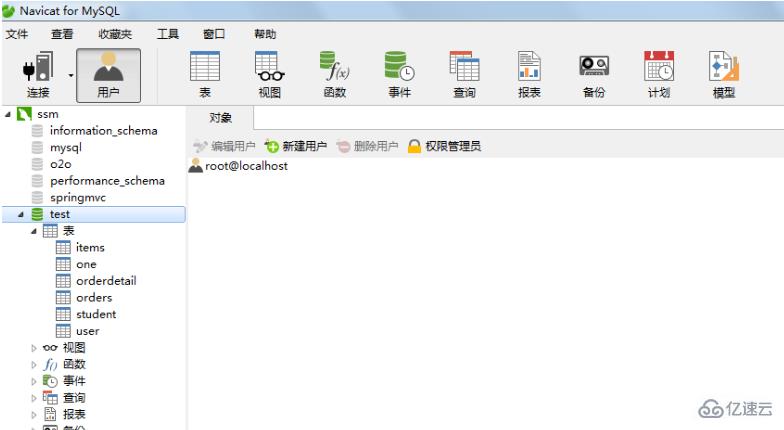Open the 表 (Table) toolbar icon

205,74
